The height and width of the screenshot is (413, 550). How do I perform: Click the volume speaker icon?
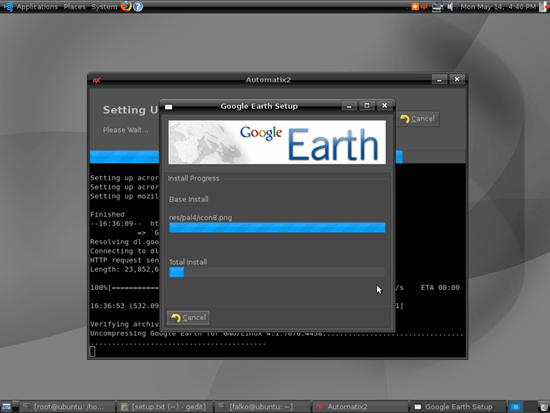(x=451, y=7)
